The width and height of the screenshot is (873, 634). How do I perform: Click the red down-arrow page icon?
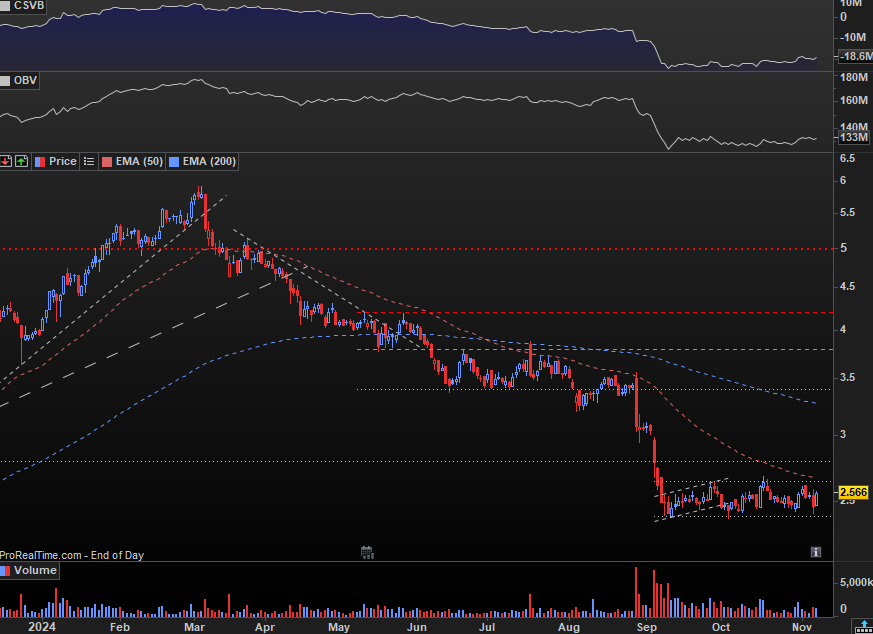pyautogui.click(x=6, y=161)
